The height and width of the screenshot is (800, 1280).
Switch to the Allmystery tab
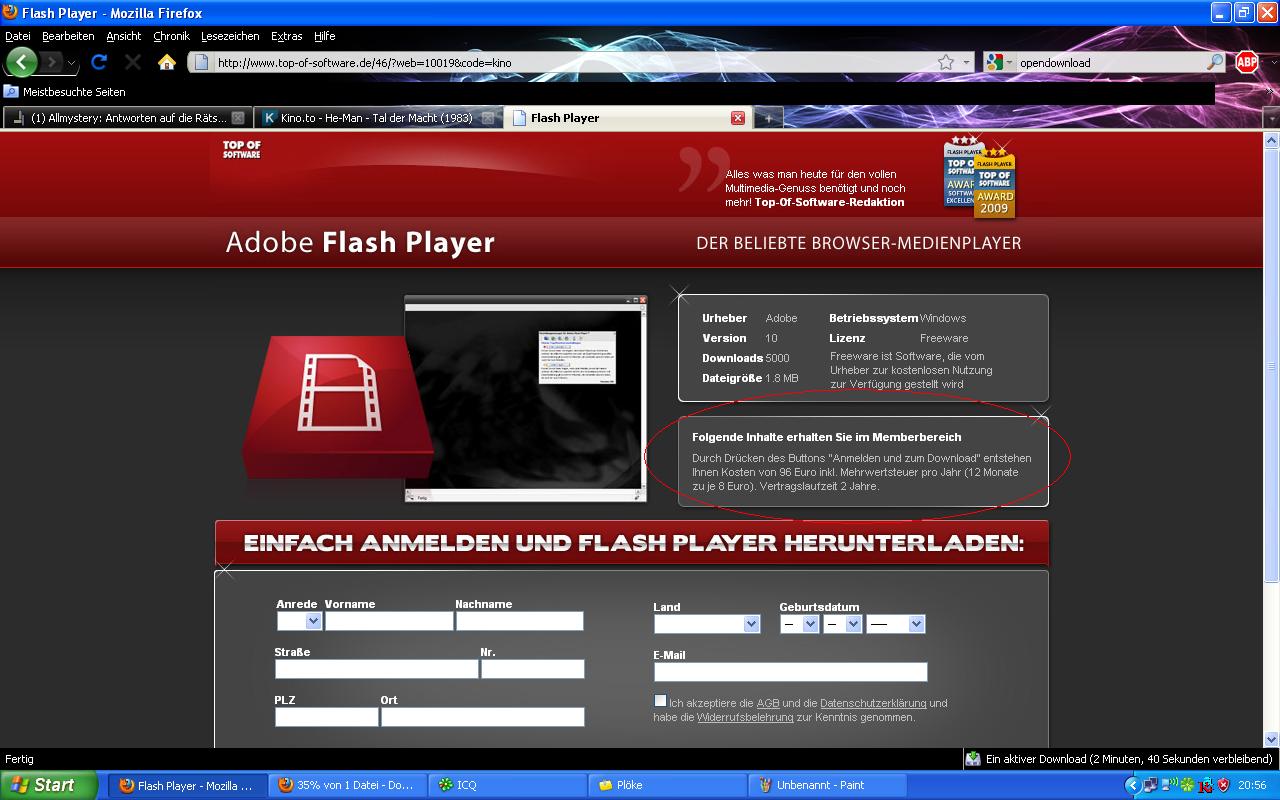(127, 118)
